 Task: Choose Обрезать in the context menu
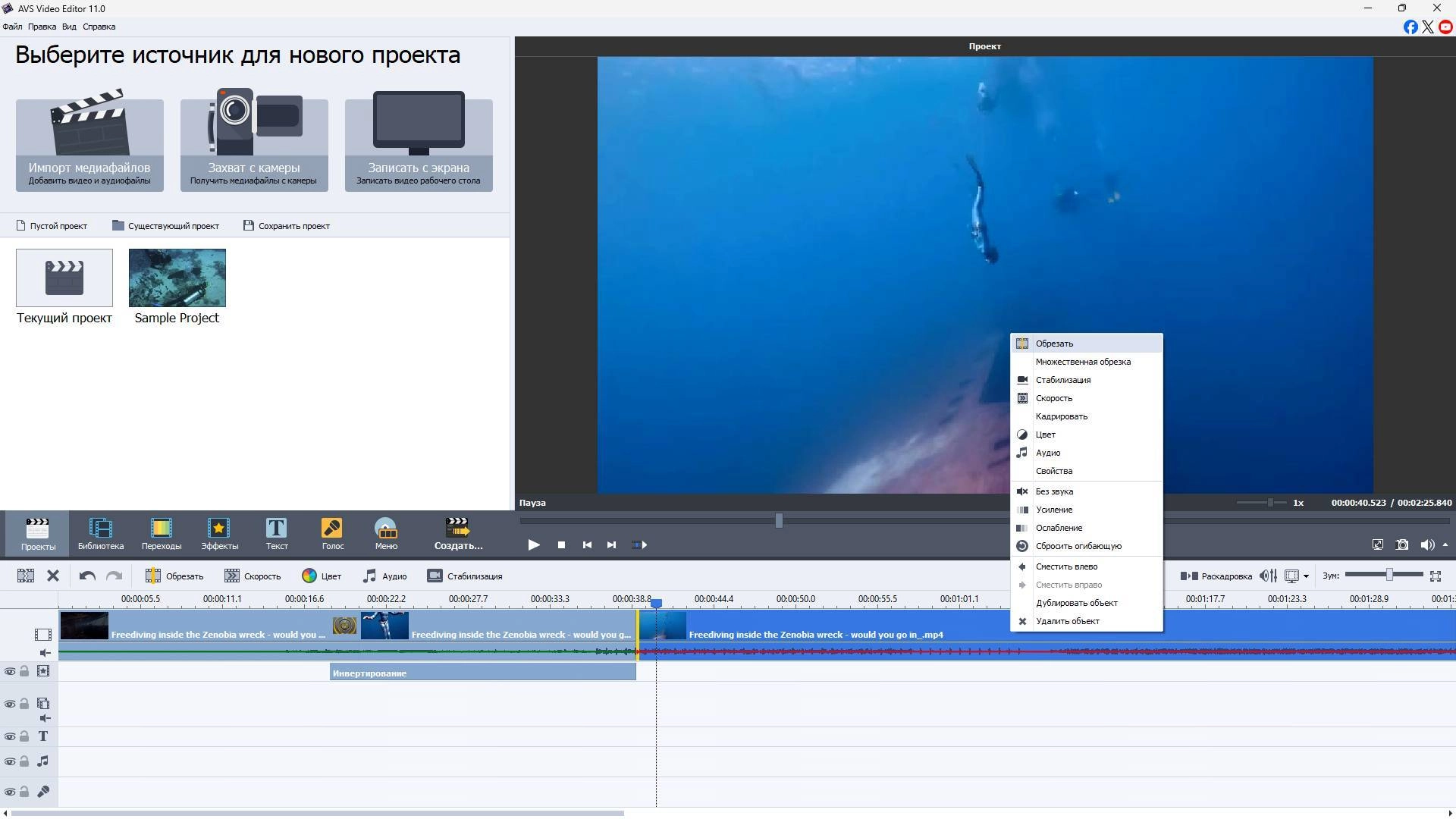[1087, 344]
